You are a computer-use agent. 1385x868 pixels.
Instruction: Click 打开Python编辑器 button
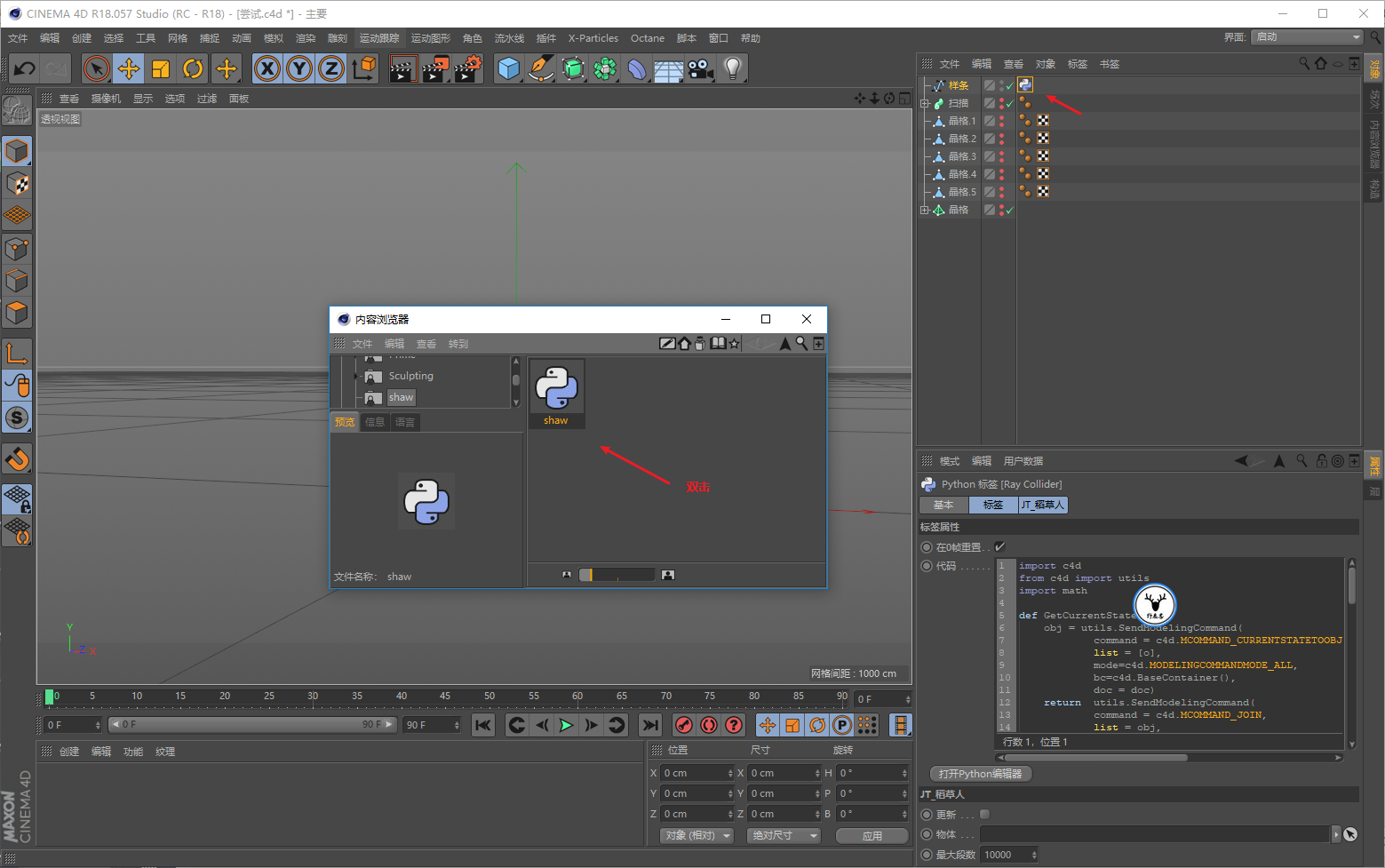(x=980, y=774)
